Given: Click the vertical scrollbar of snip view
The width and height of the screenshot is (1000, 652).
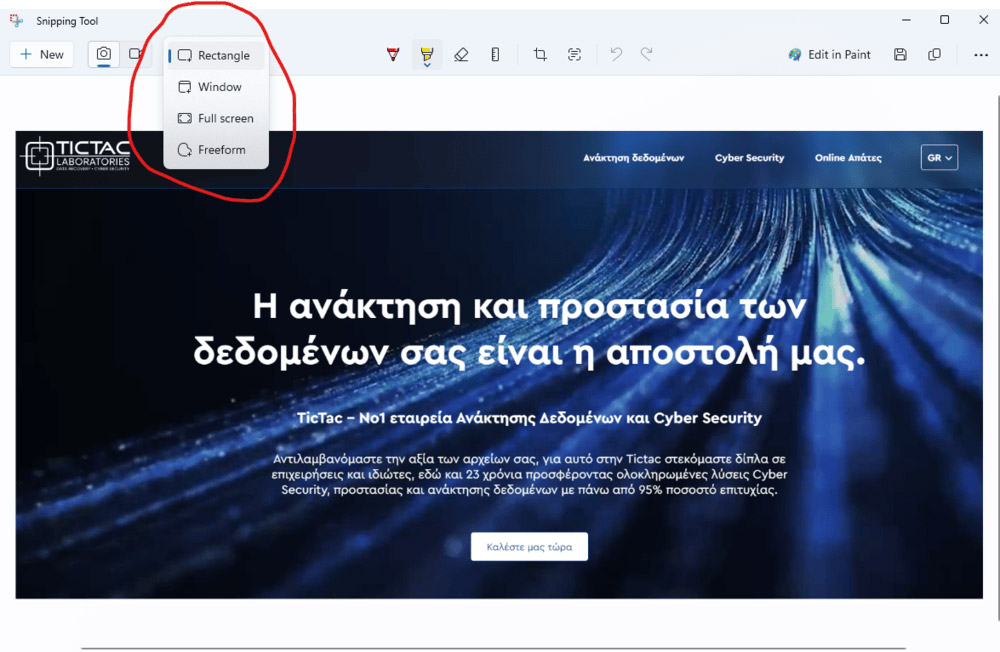Looking at the screenshot, I should 997,357.
